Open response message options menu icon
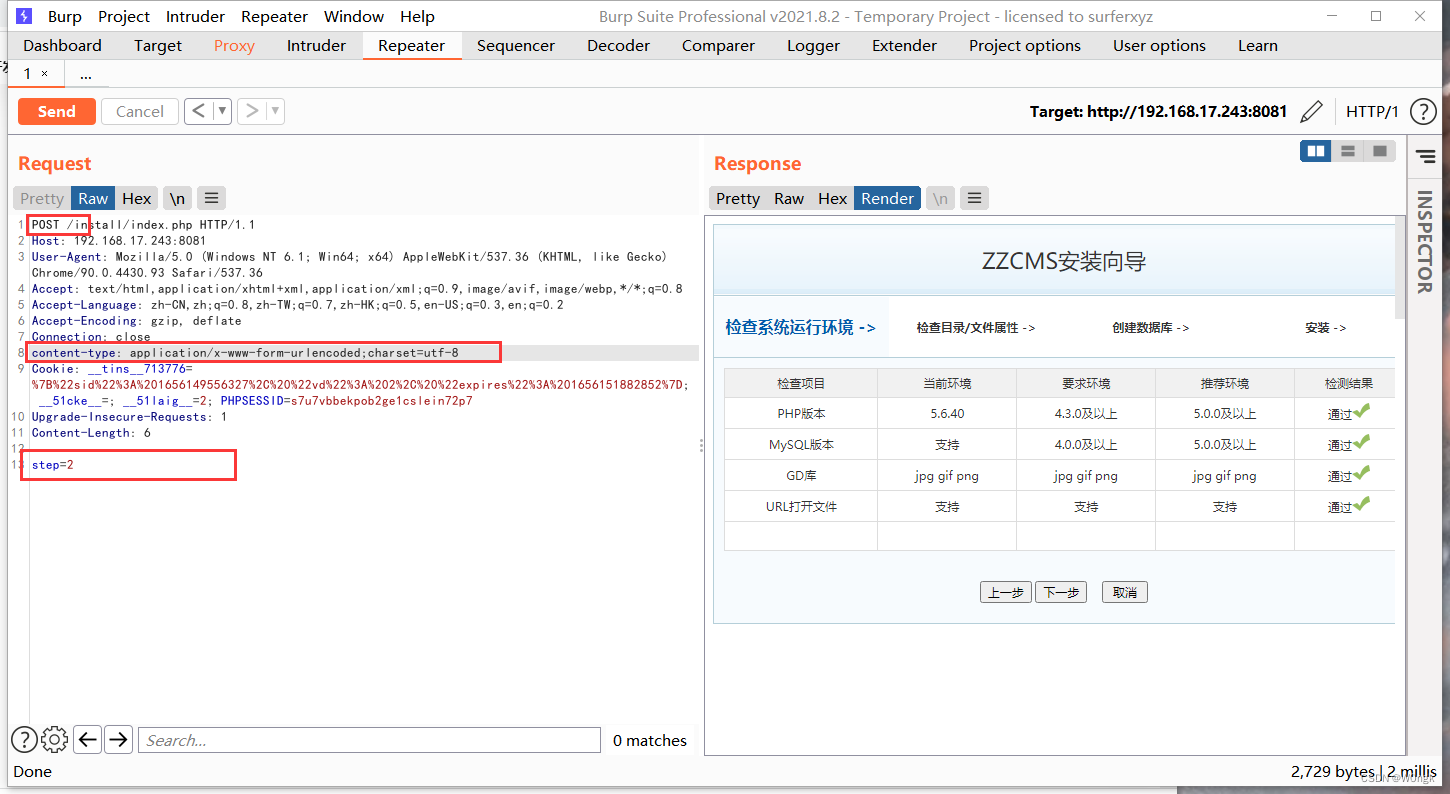Viewport: 1450px width, 794px height. tap(975, 198)
